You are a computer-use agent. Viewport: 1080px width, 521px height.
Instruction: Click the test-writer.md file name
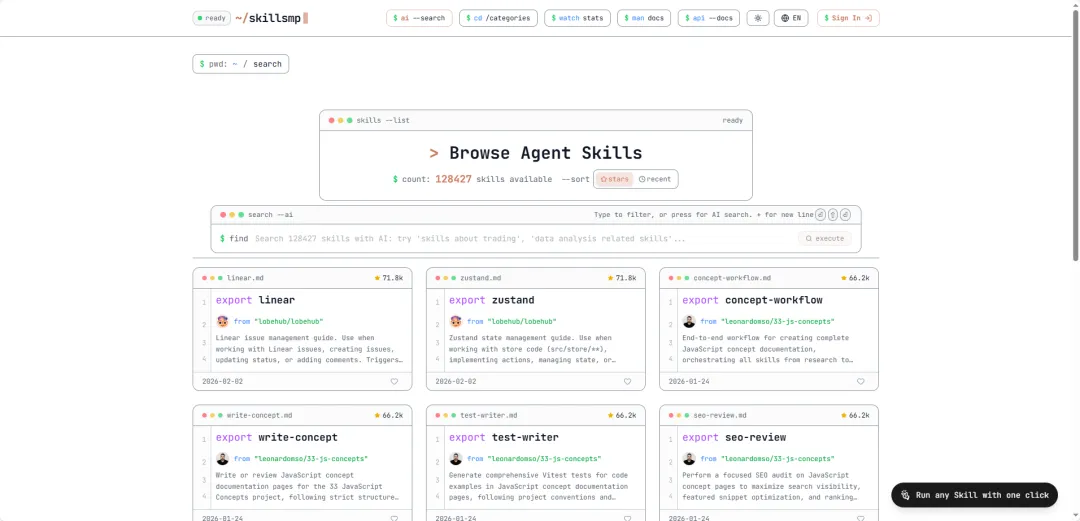[488, 416]
